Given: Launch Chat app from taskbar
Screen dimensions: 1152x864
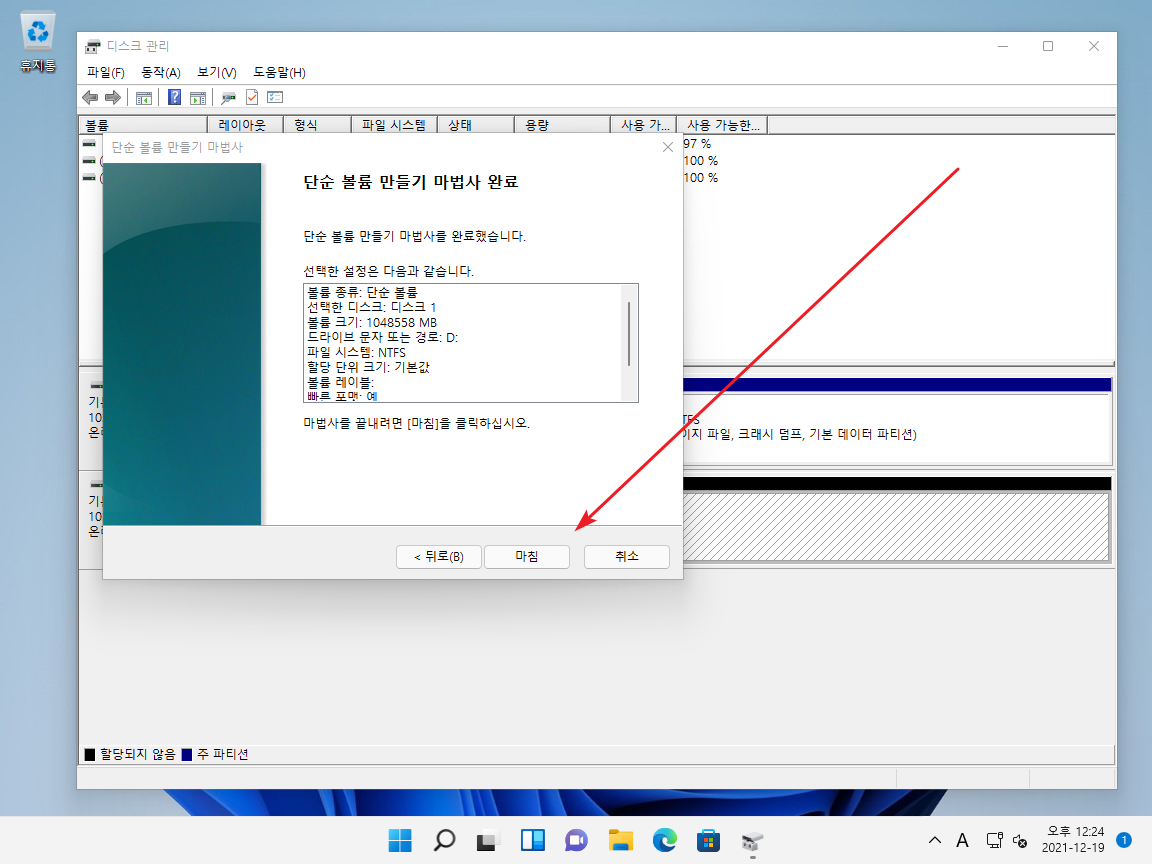Looking at the screenshot, I should [x=577, y=840].
